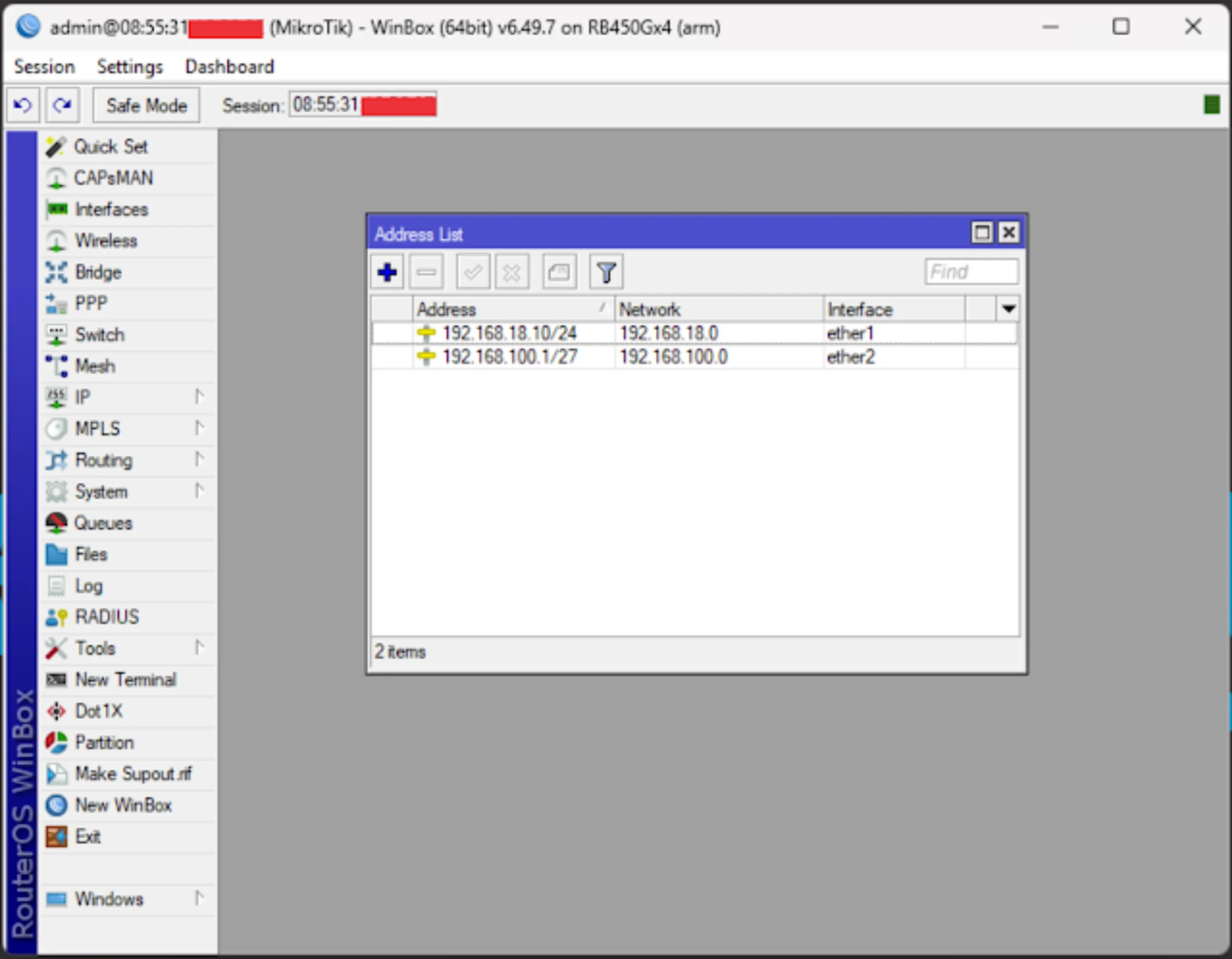Toggle Safe Mode
Screen dimensions: 1232x959
146,105
